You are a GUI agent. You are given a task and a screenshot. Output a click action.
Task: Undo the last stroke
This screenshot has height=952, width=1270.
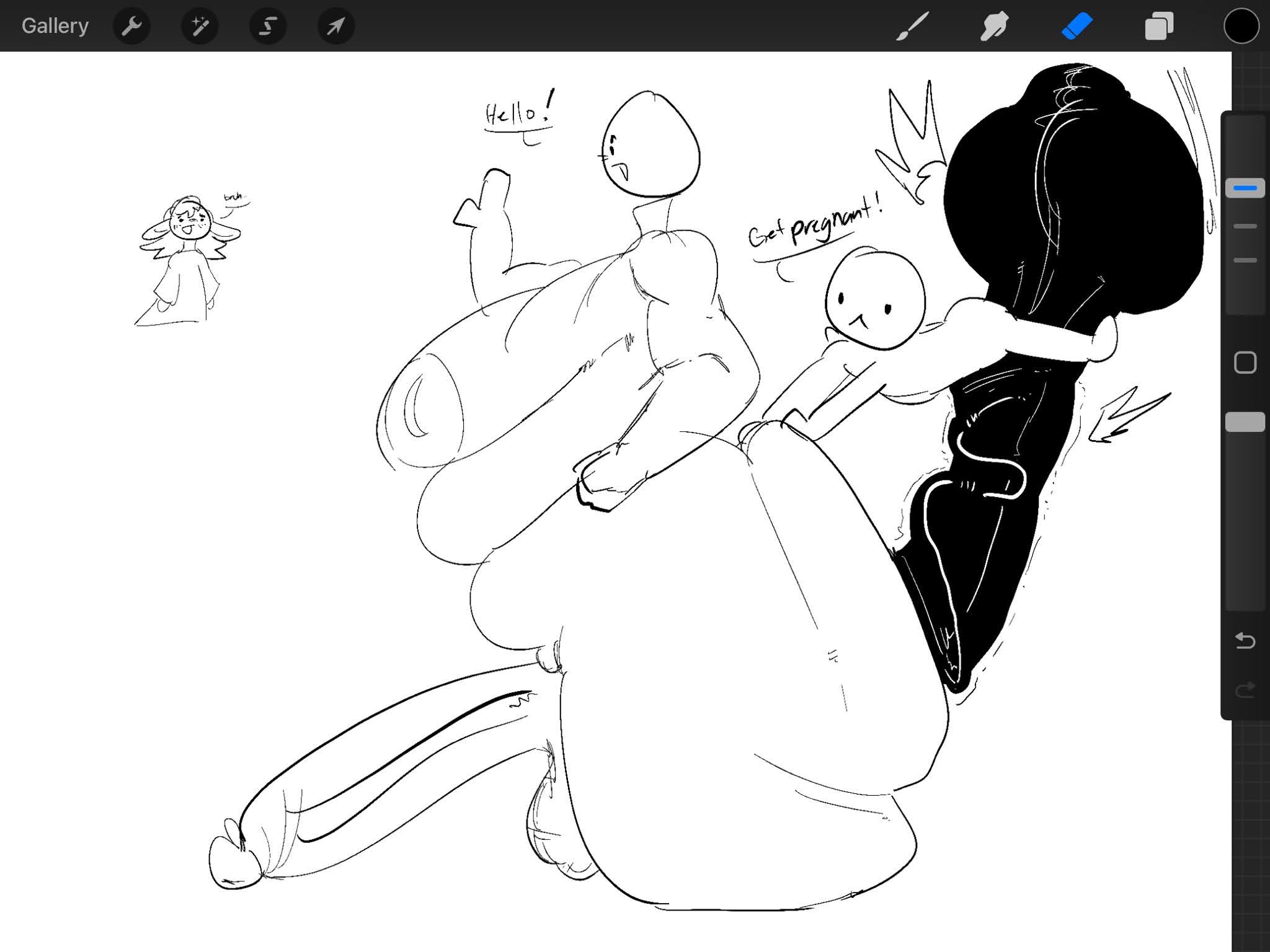[1245, 640]
